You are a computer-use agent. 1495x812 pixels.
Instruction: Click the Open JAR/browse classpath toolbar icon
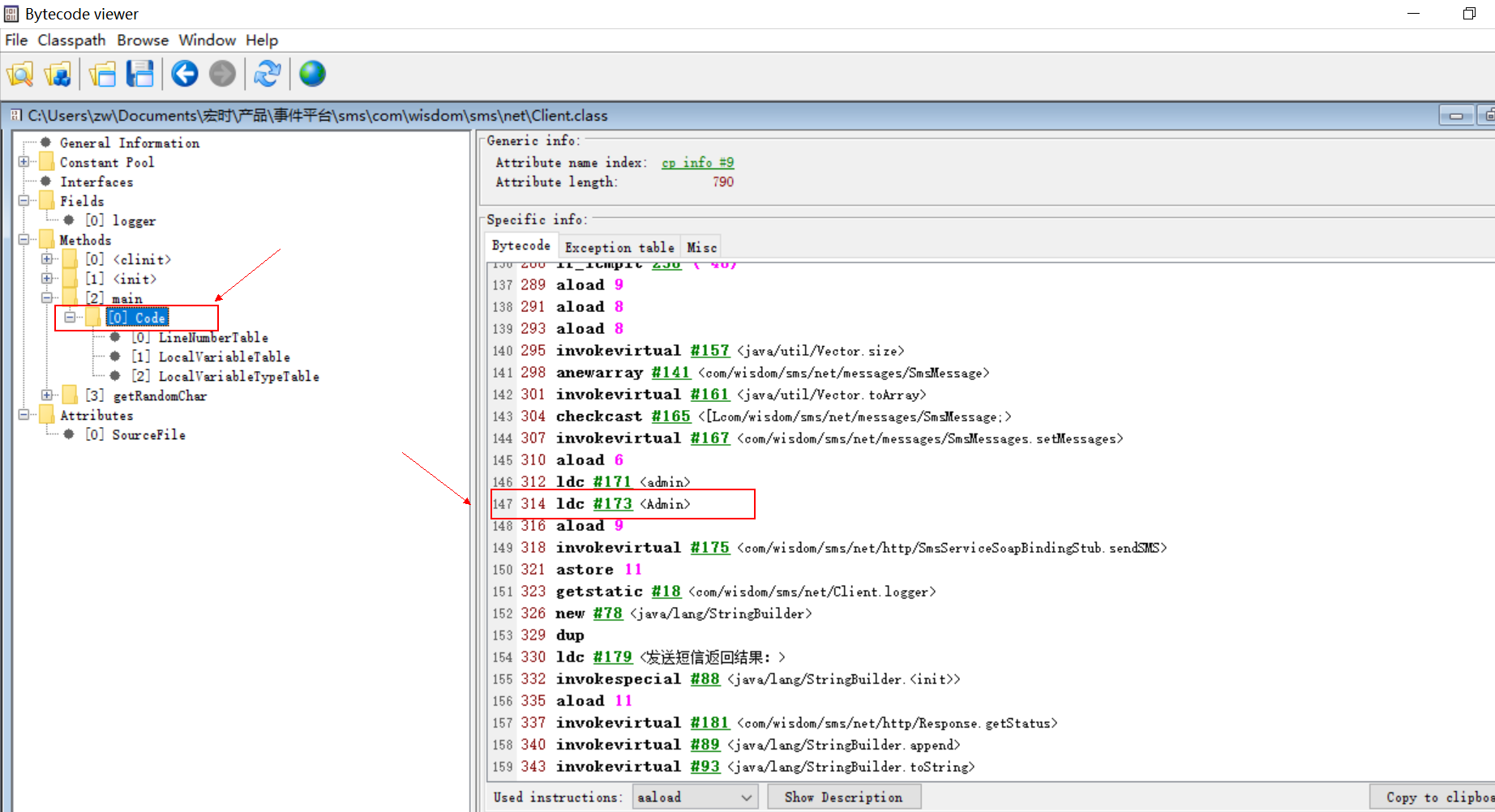(58, 75)
